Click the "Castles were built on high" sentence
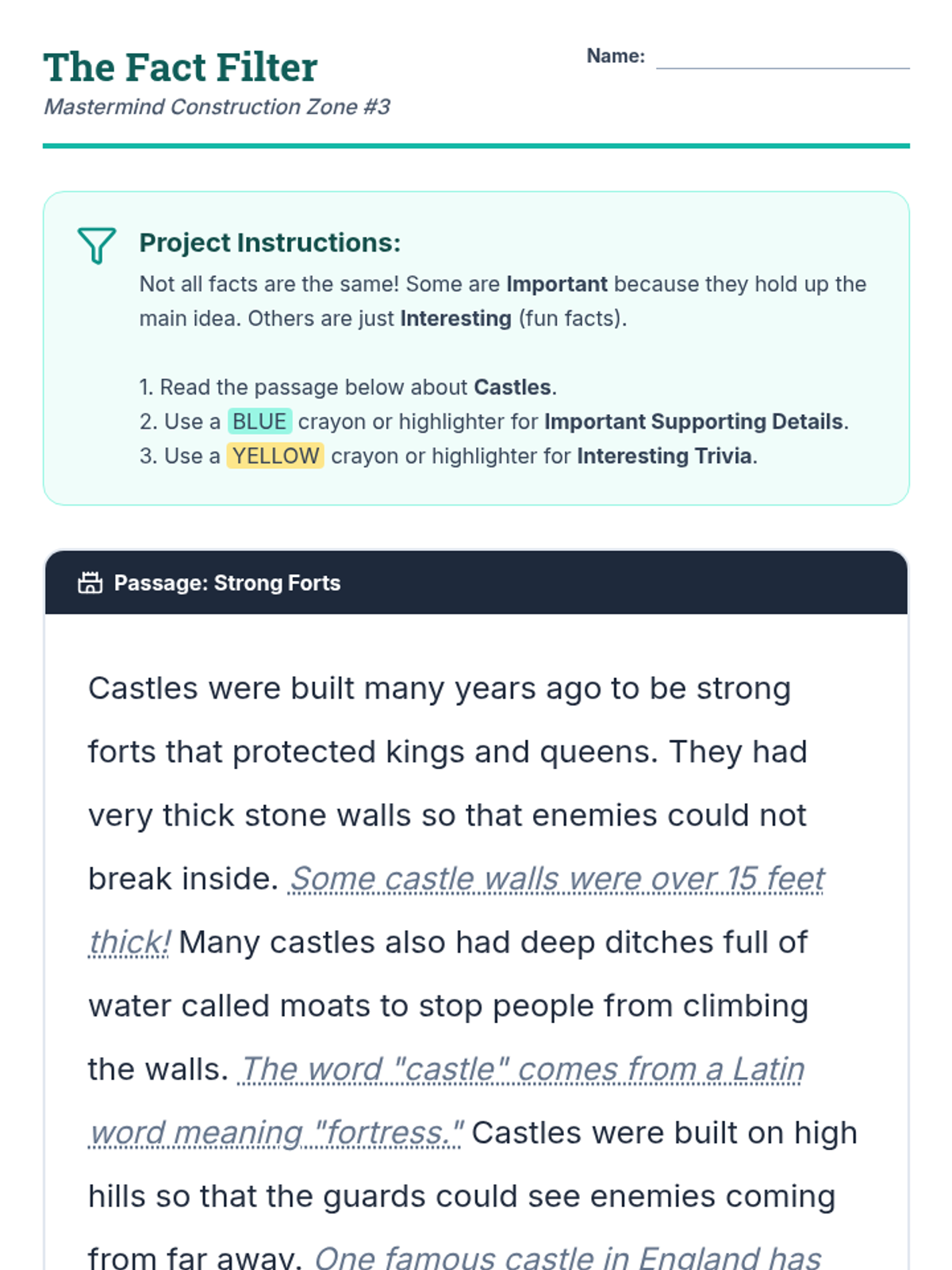This screenshot has height=1270, width=952. coord(663,1133)
